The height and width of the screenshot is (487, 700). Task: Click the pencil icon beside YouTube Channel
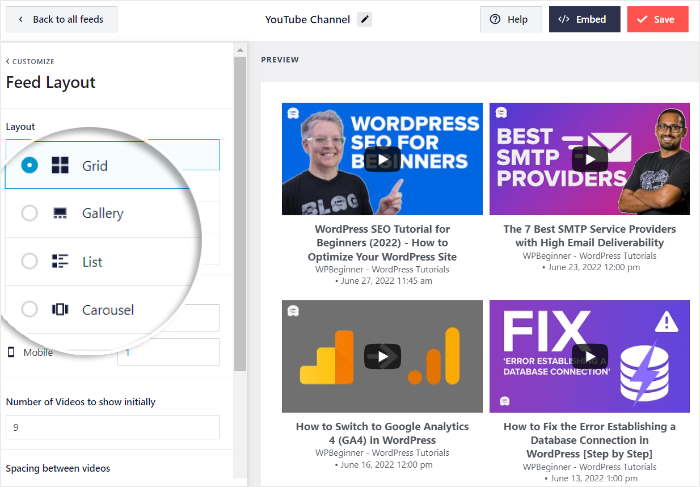coord(365,19)
